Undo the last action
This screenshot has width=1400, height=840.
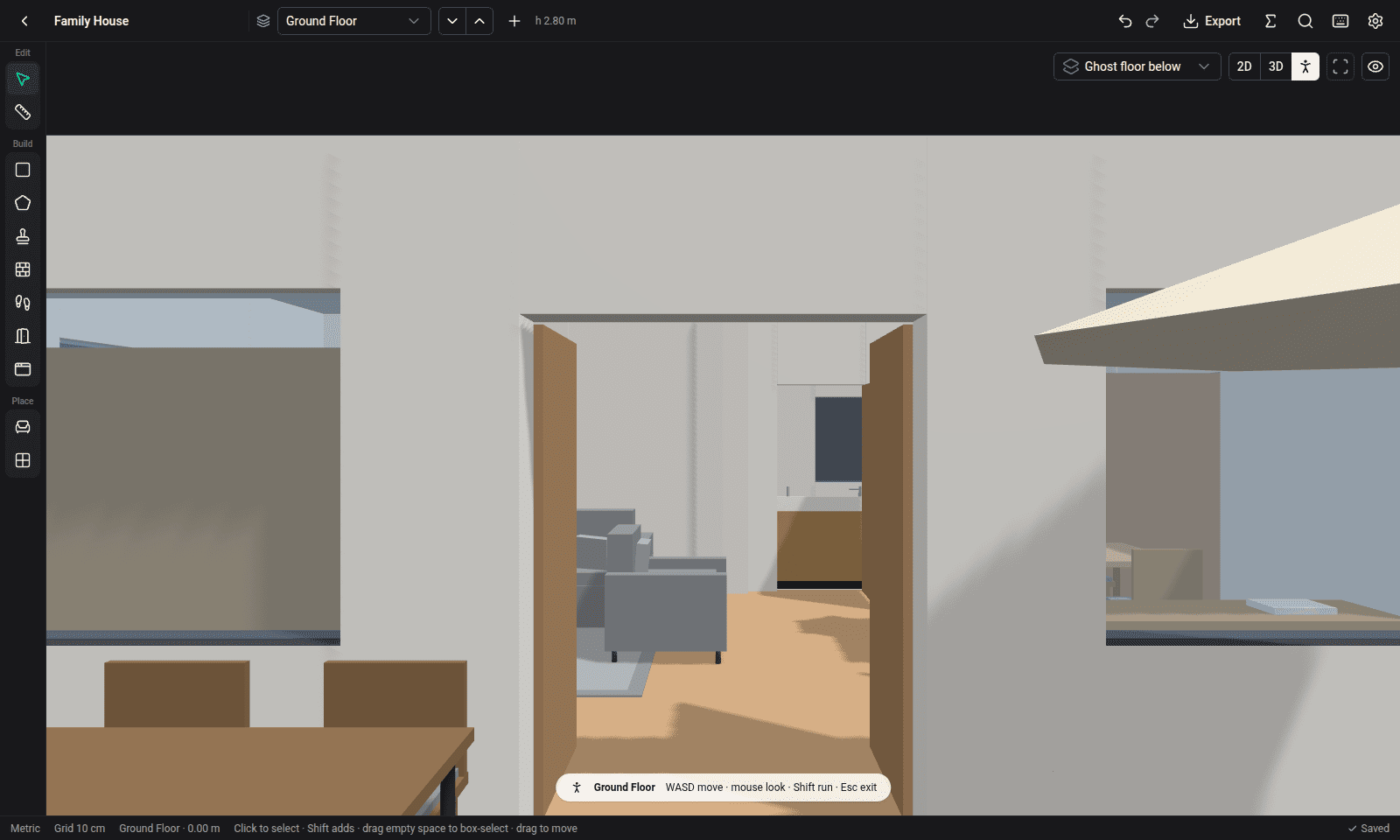click(x=1125, y=21)
